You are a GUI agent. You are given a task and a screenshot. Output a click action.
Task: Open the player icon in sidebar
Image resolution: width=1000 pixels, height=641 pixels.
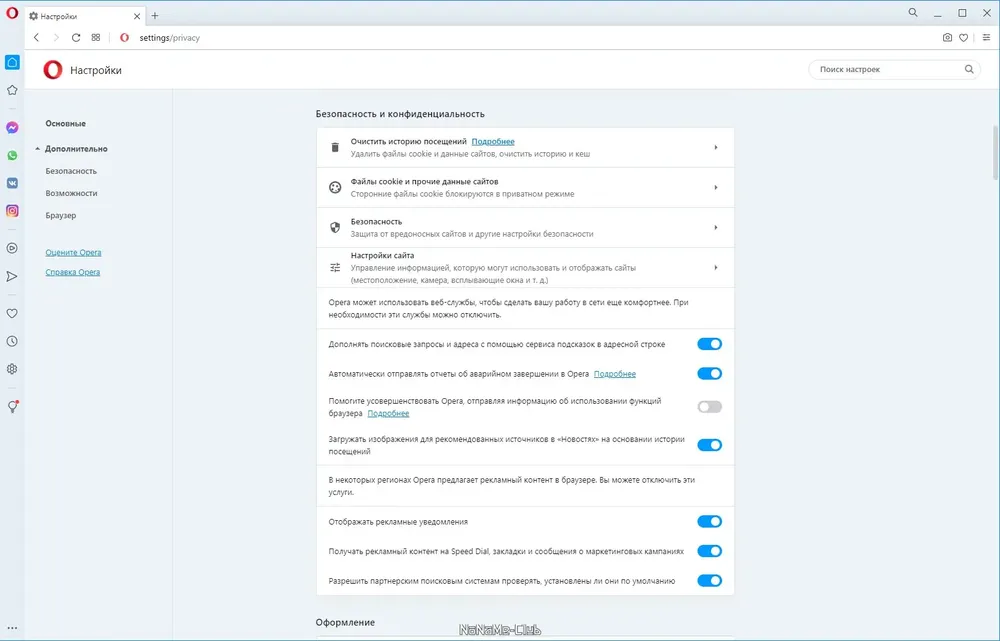click(x=12, y=248)
